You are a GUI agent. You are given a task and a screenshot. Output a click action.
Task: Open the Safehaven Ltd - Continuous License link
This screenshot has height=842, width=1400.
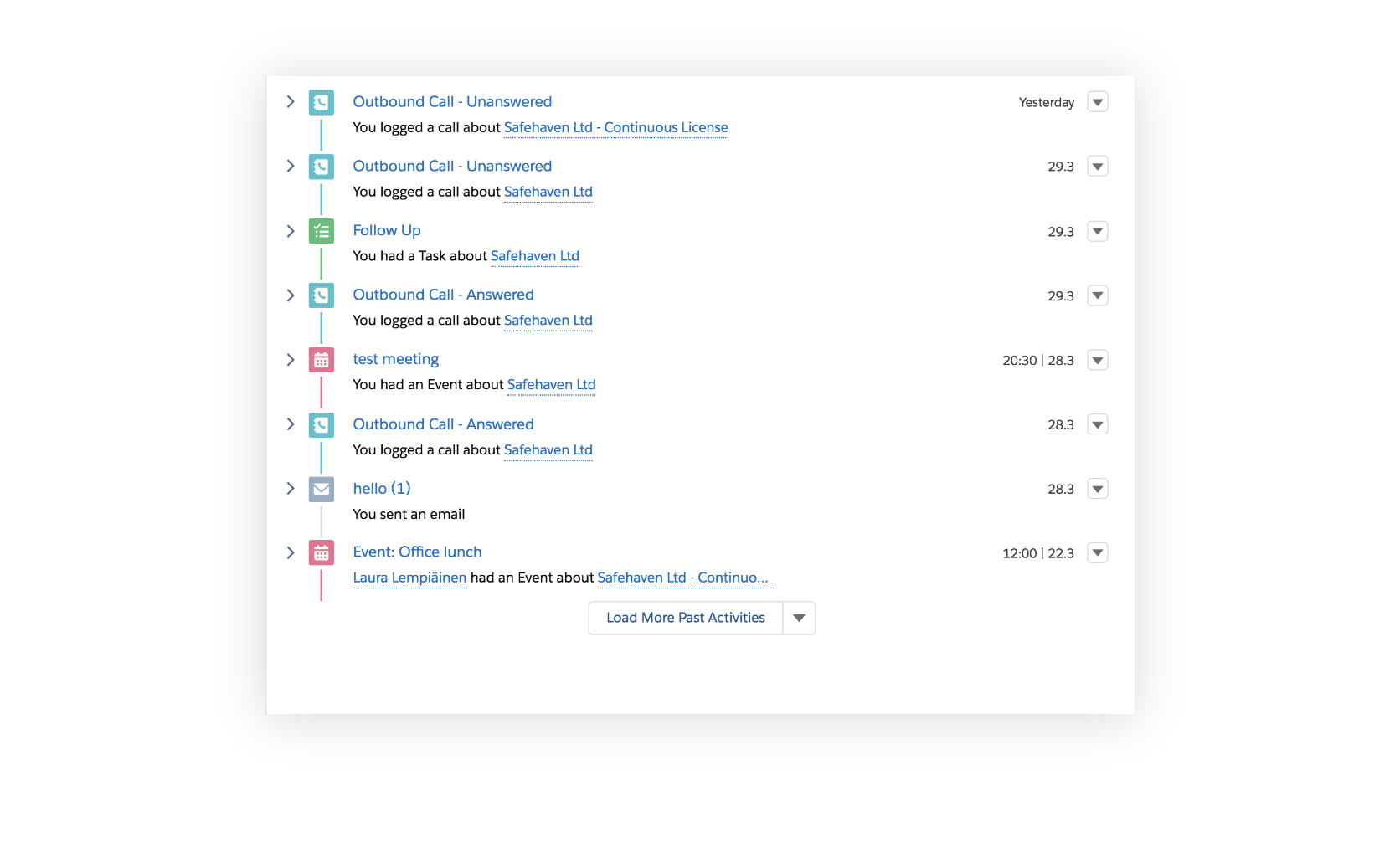click(615, 127)
